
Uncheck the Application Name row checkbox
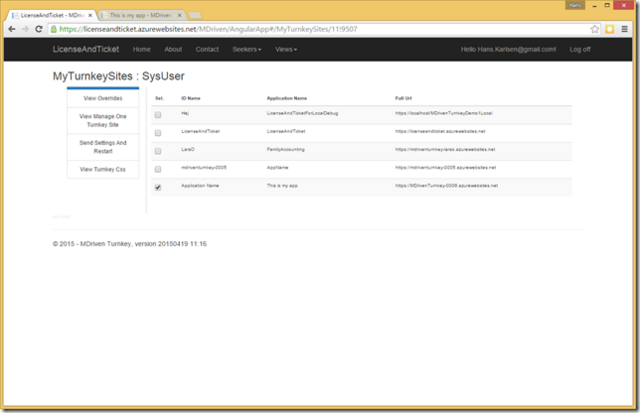click(158, 187)
